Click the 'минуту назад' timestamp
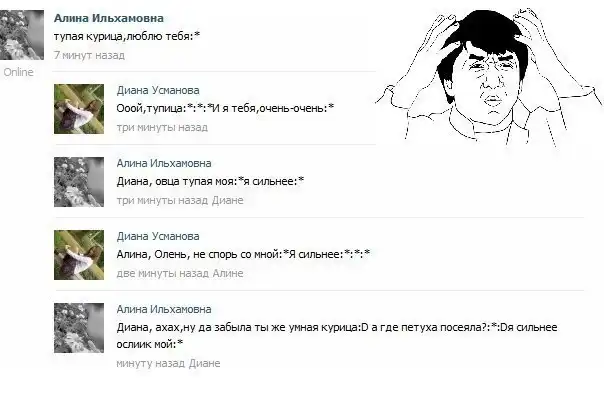The image size is (604, 410). (151, 363)
